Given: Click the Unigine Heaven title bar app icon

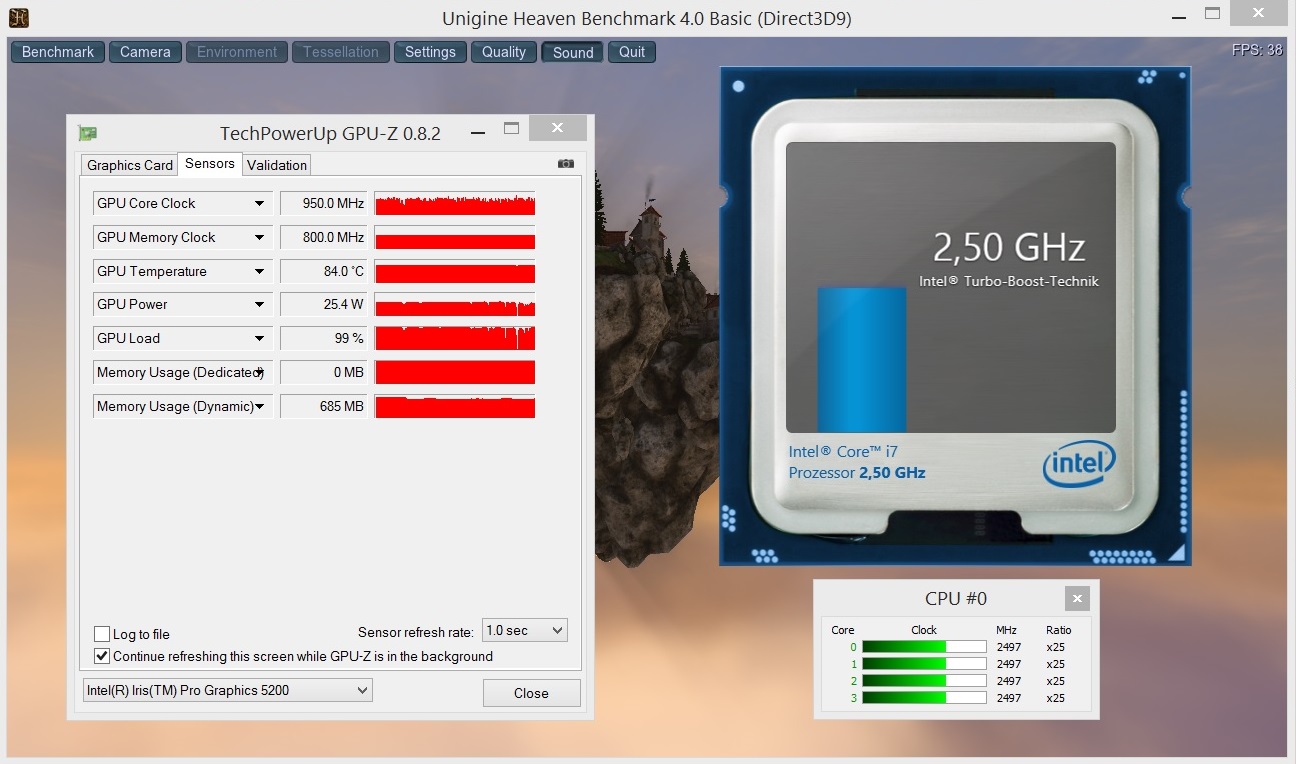Looking at the screenshot, I should click(x=19, y=17).
